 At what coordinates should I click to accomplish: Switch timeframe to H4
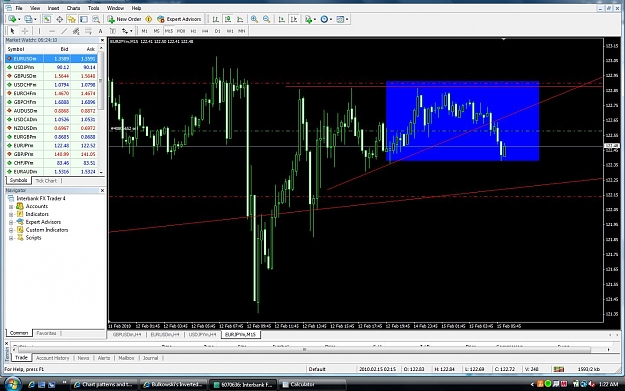pyautogui.click(x=205, y=31)
